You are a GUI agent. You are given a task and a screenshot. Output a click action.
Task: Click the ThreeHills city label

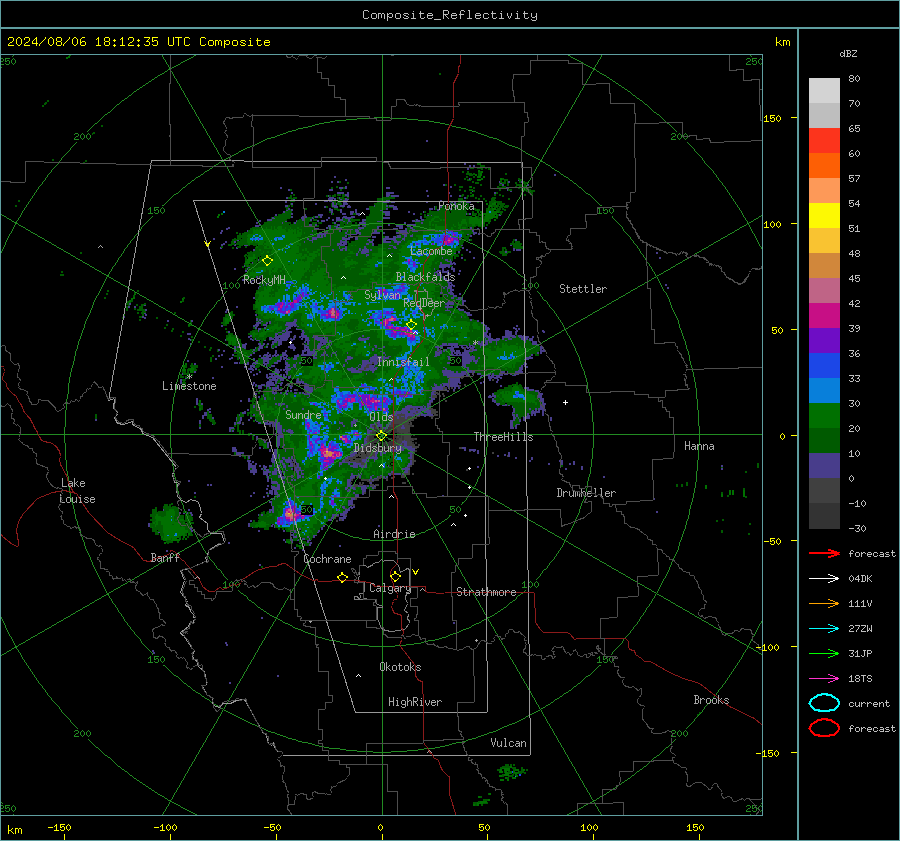pos(503,437)
